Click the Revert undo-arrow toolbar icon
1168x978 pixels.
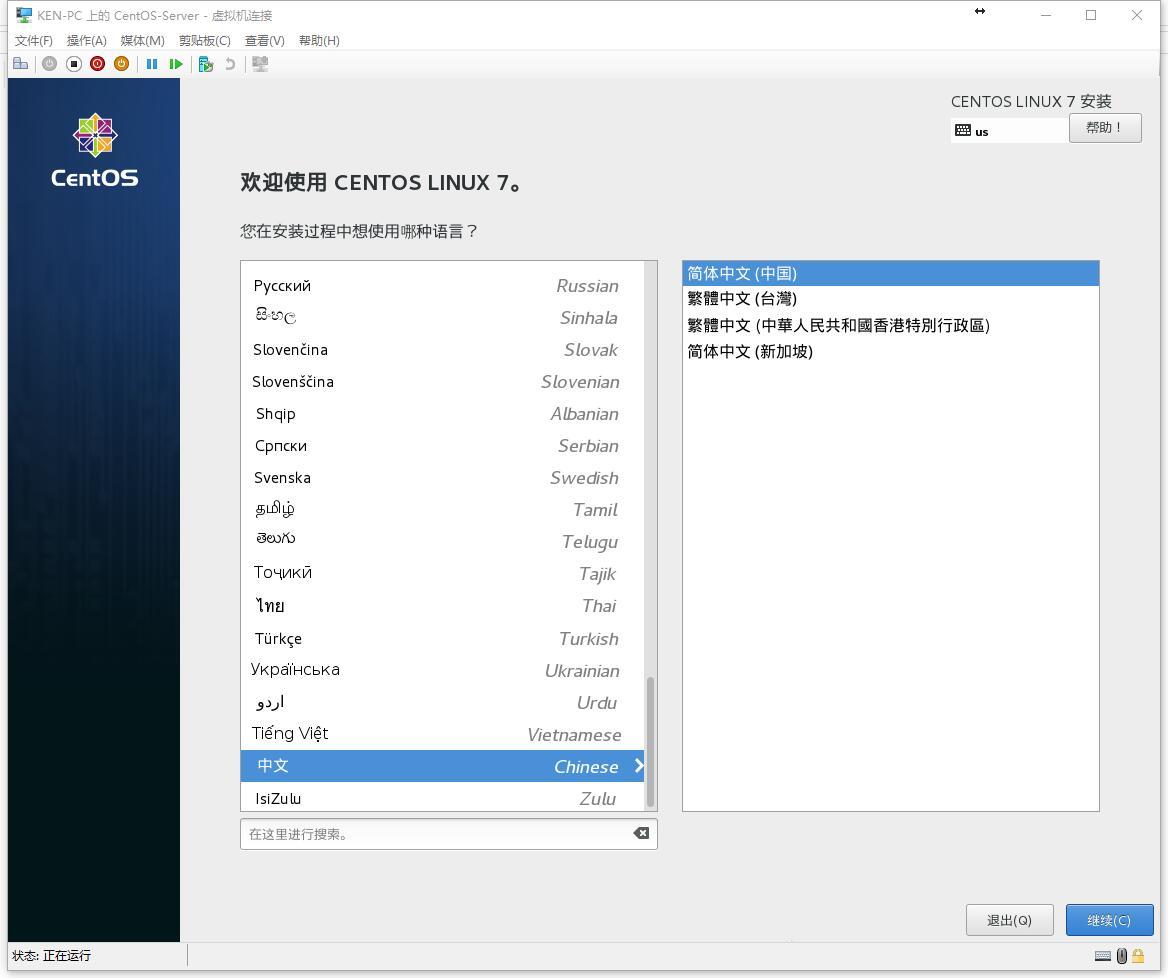click(230, 64)
